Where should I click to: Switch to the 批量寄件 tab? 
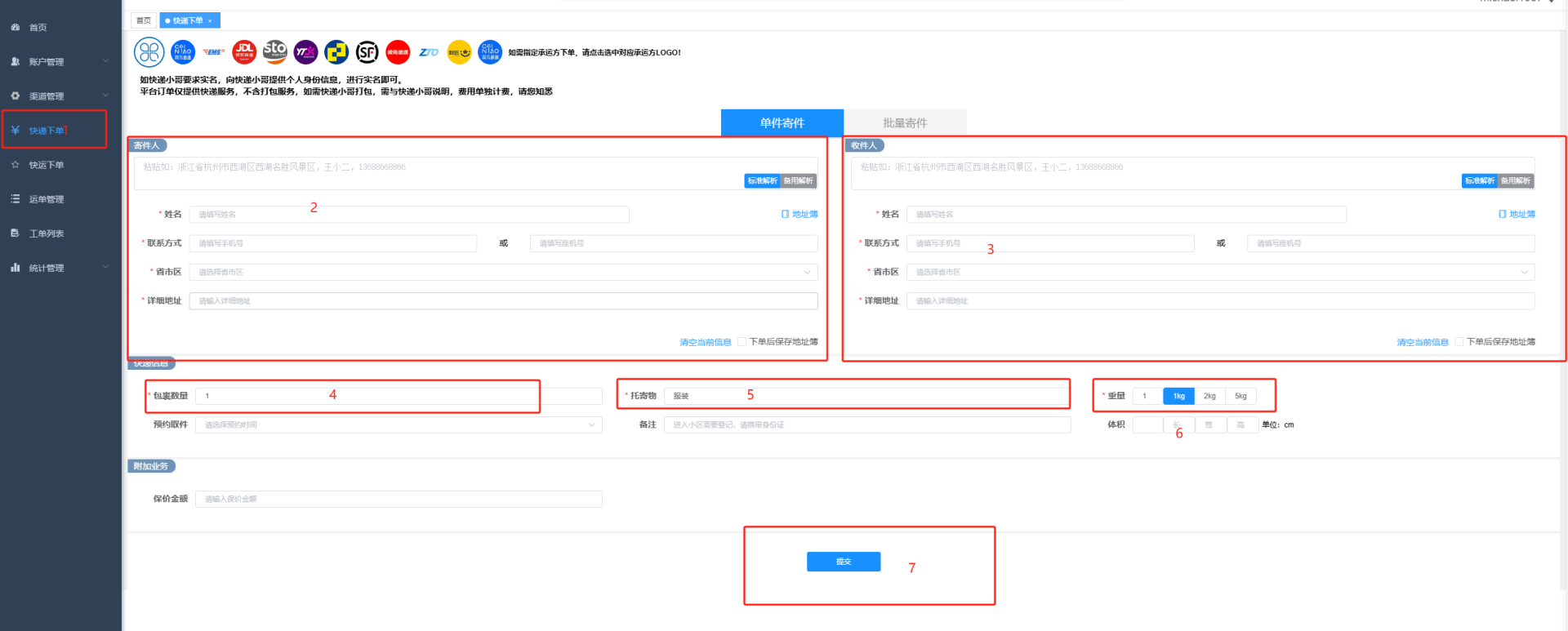905,123
